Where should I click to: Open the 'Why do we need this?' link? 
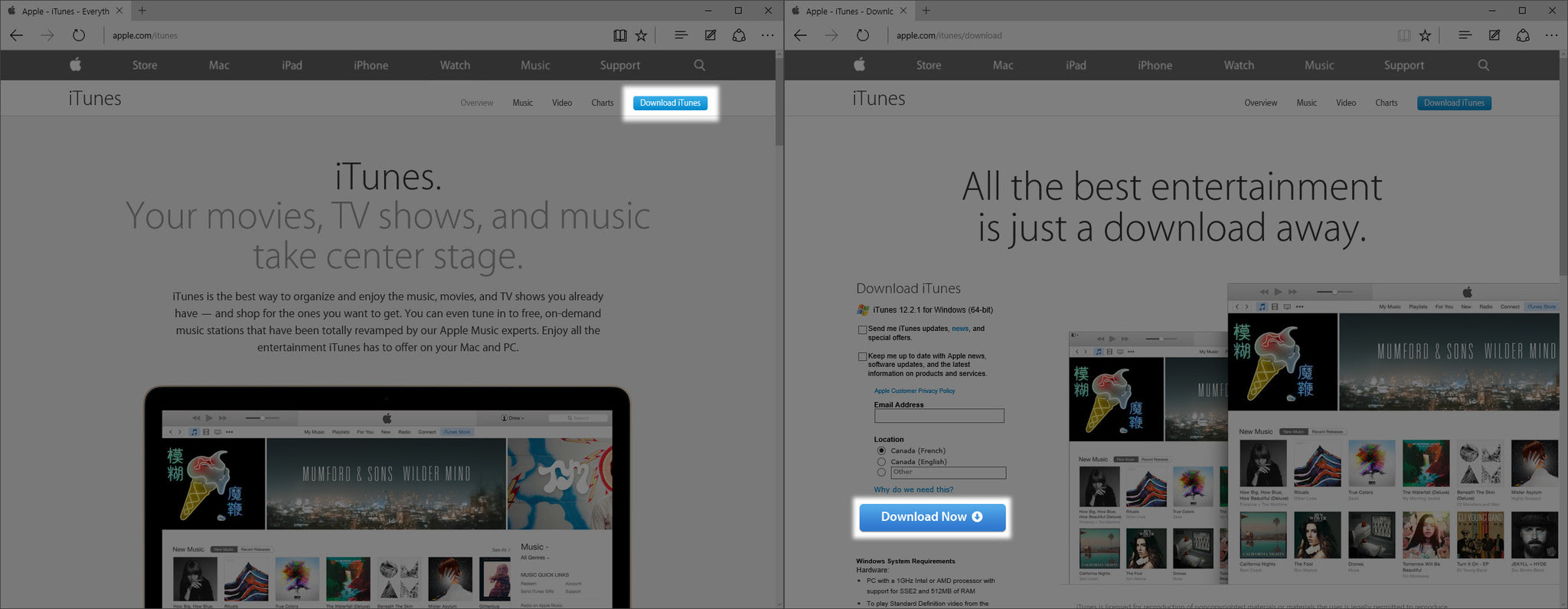pyautogui.click(x=913, y=489)
